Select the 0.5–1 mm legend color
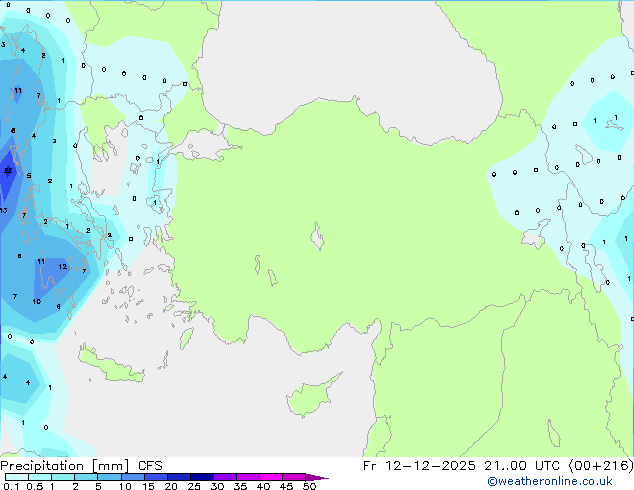634x490 pixels. [40, 477]
